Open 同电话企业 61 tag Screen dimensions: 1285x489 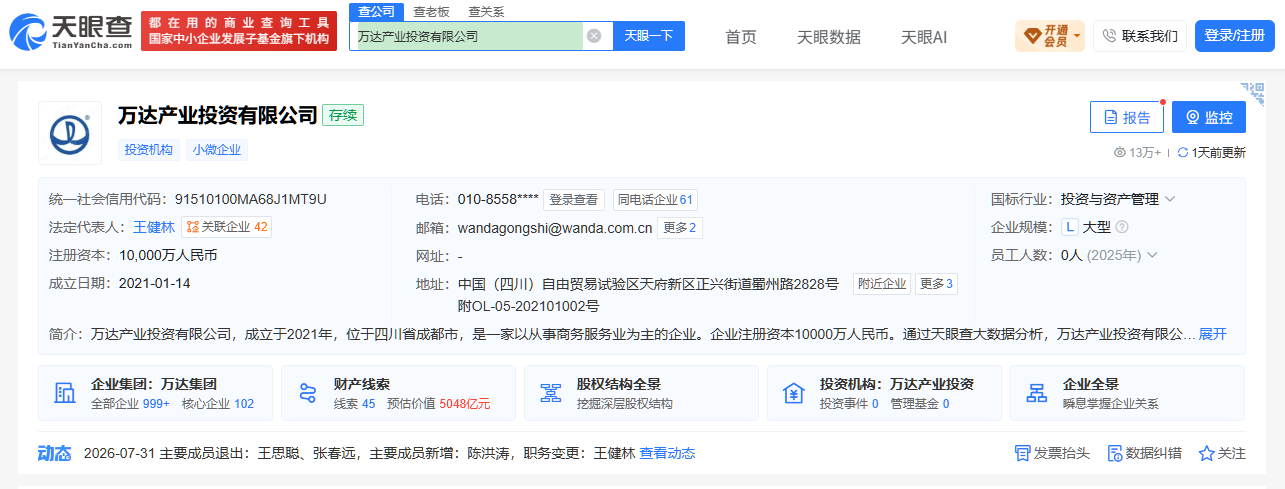pyautogui.click(x=655, y=199)
